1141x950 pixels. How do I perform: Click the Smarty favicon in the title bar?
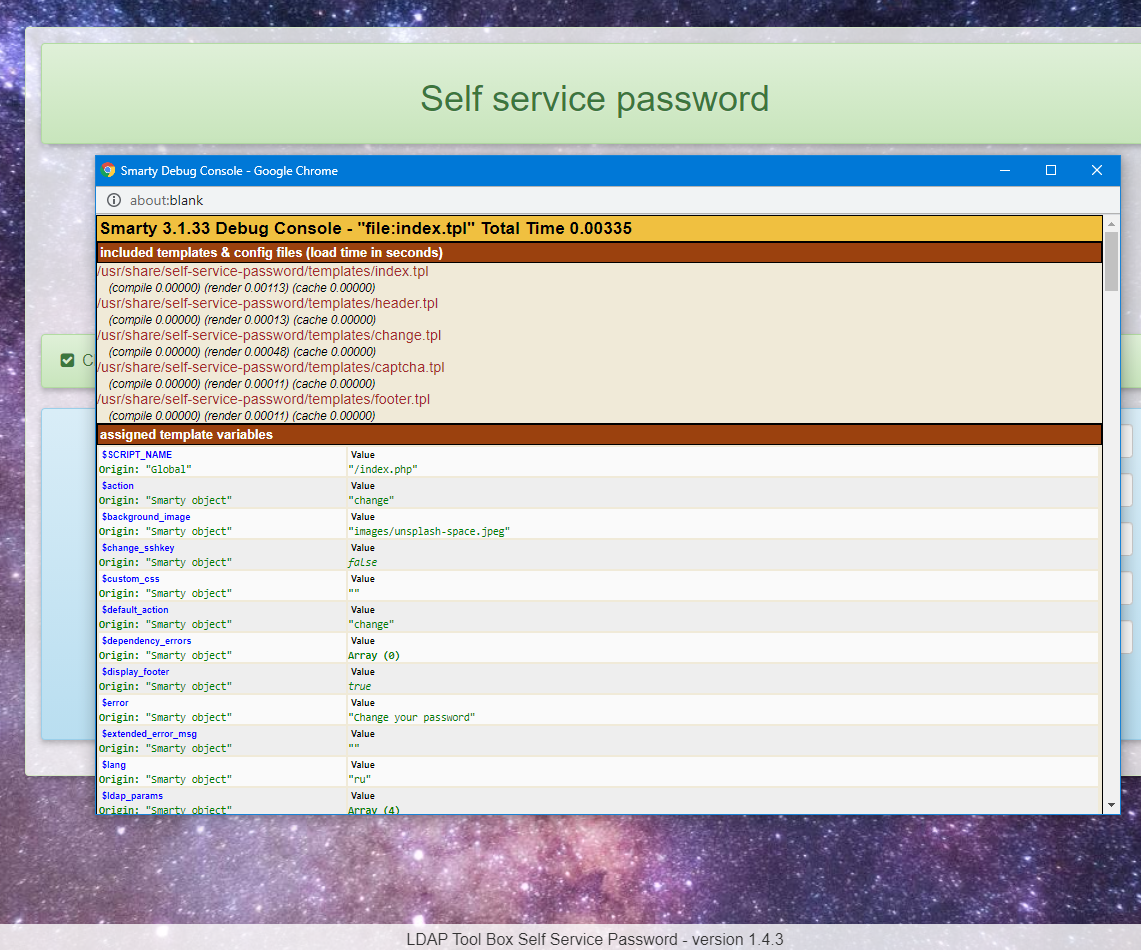click(108, 170)
